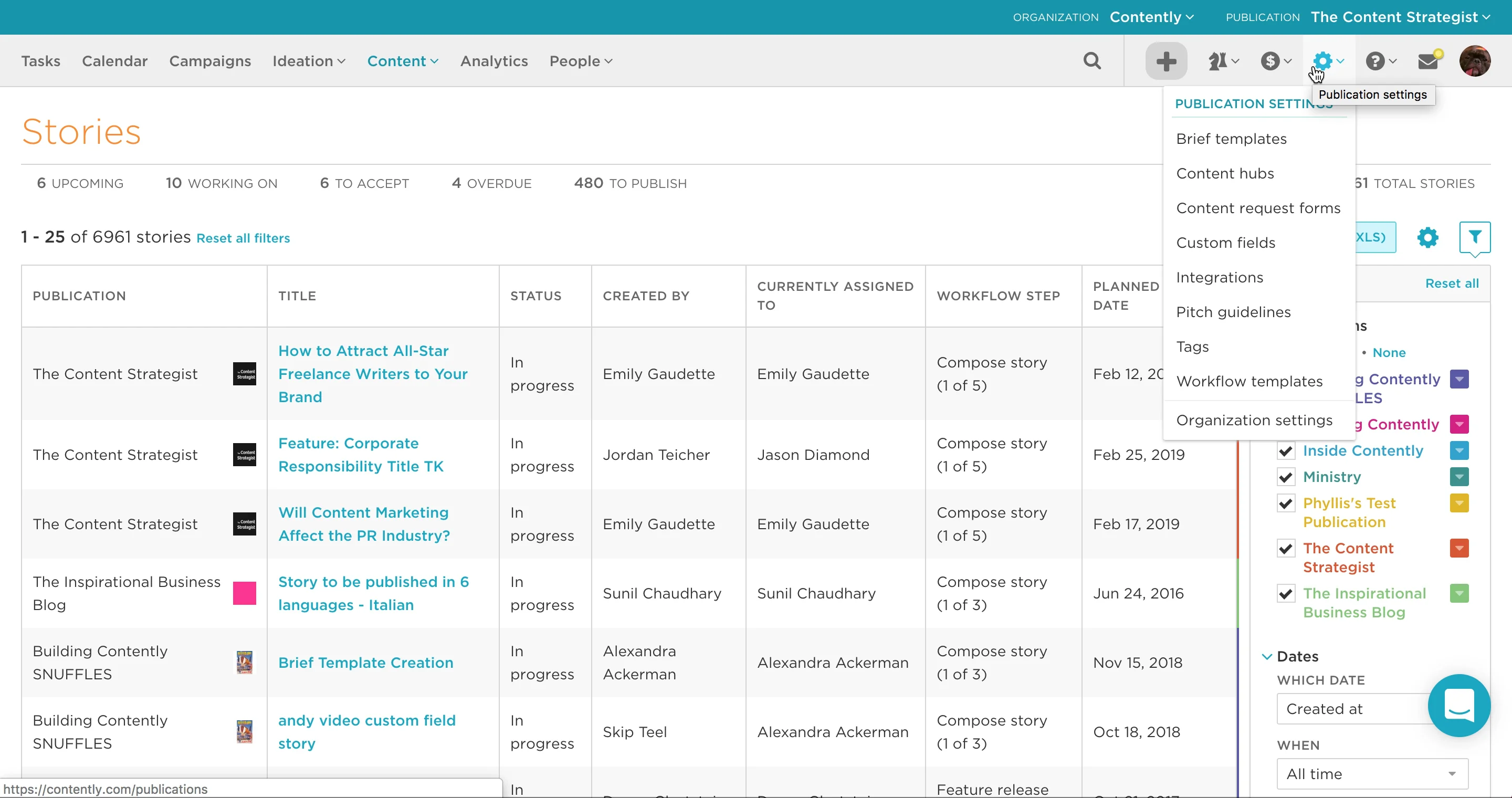Filter by 480 To Publish stories
Image resolution: width=1512 pixels, height=798 pixels.
coord(630,183)
